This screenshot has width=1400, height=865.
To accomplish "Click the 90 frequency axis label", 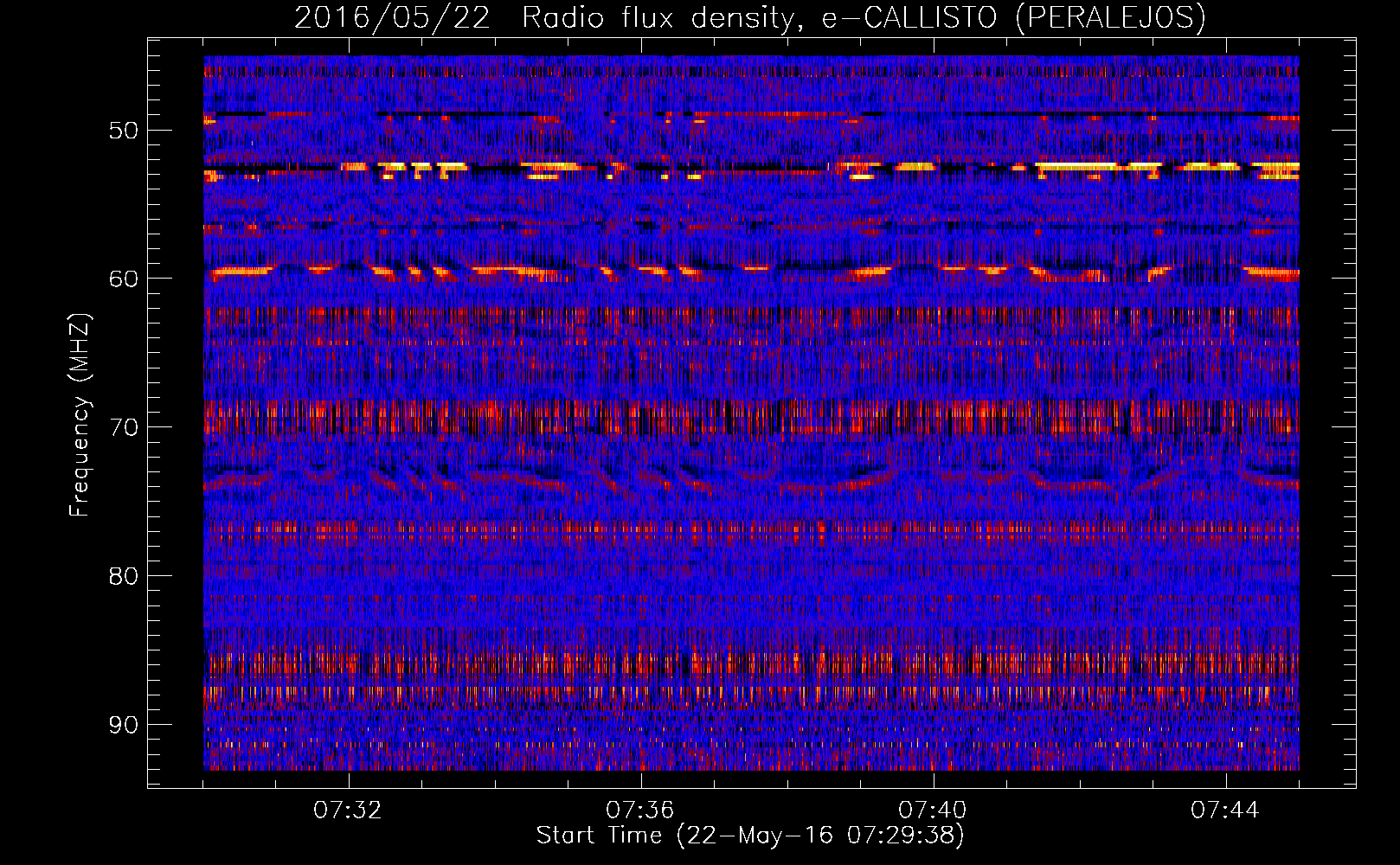I will (123, 724).
